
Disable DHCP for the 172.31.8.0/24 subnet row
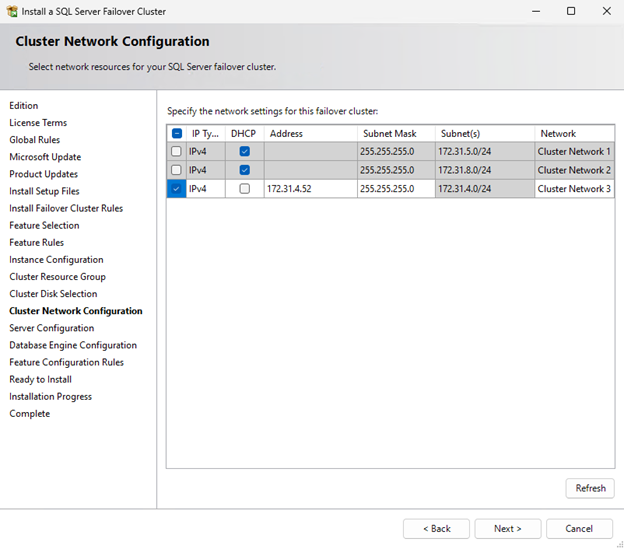[245, 170]
